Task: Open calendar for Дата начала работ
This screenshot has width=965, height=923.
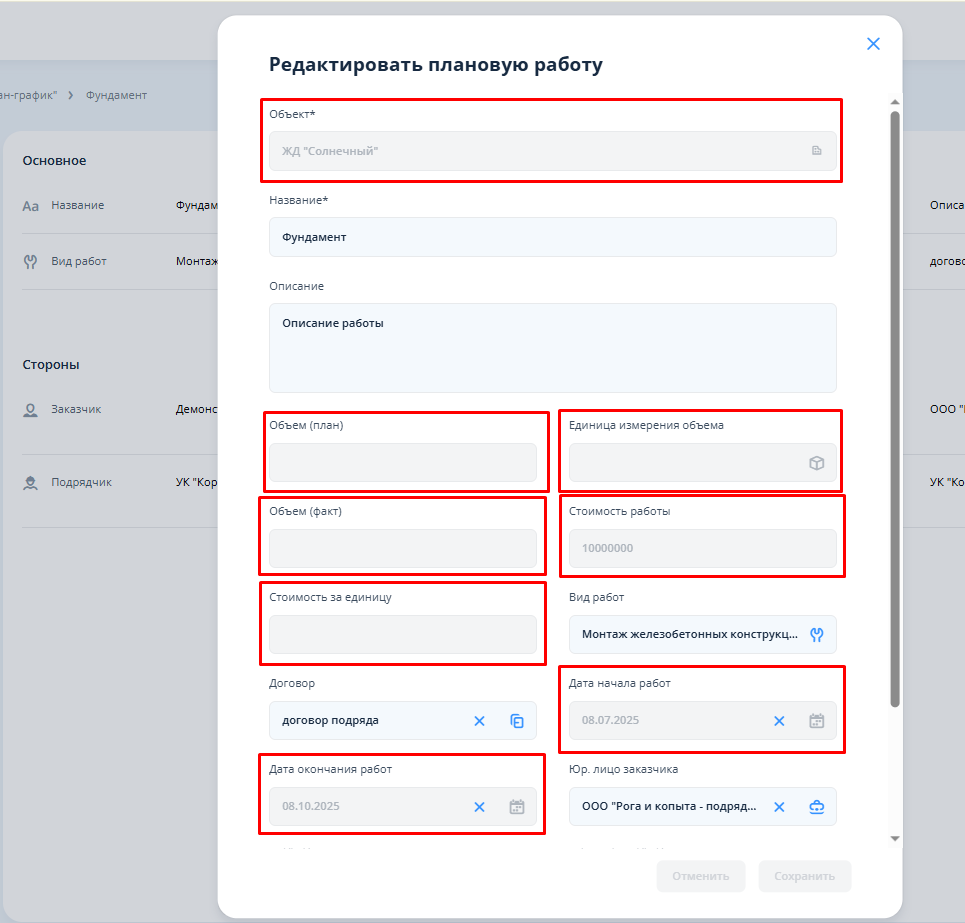Action: (816, 721)
